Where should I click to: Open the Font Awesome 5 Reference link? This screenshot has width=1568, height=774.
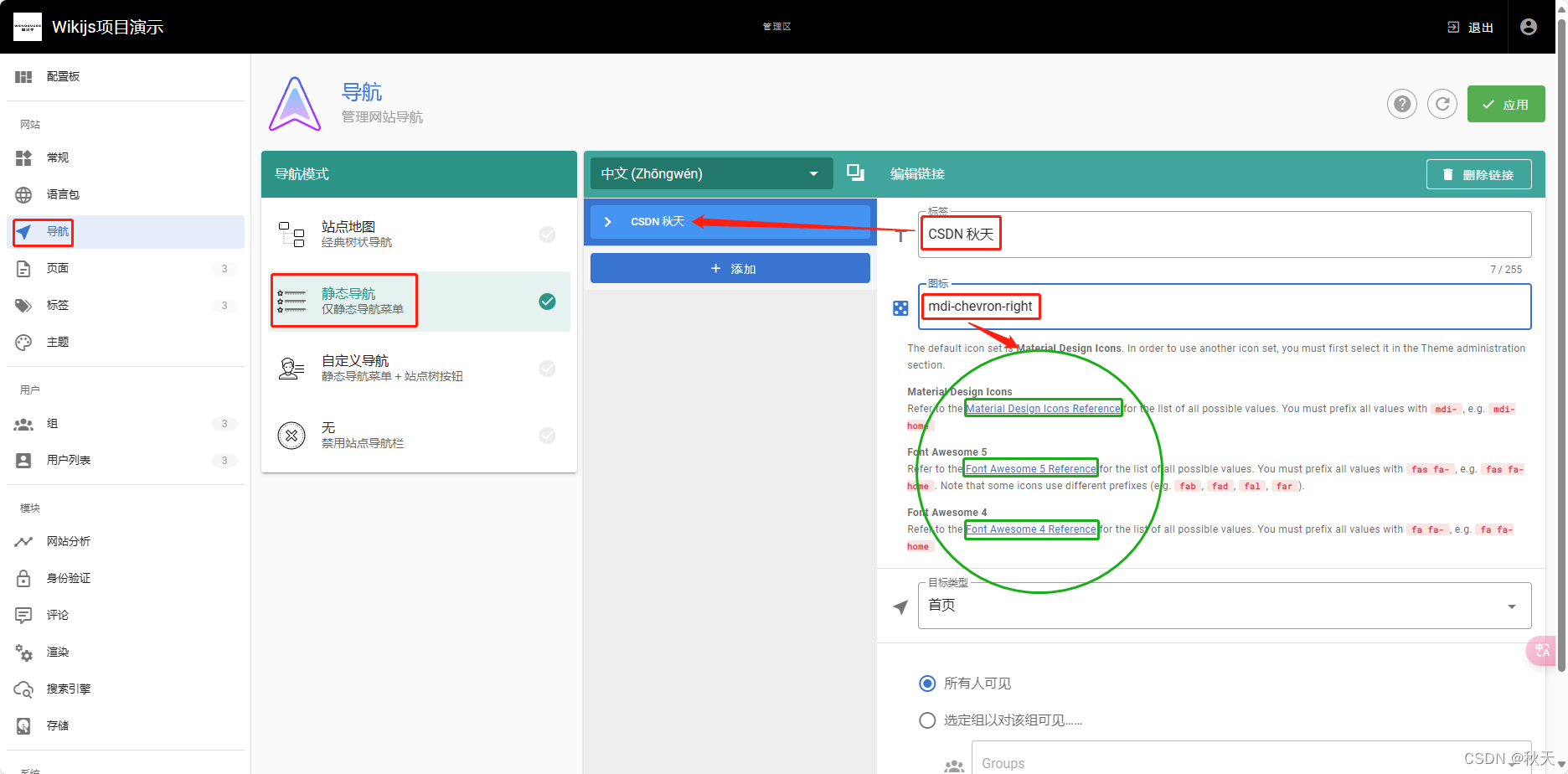pyautogui.click(x=1030, y=468)
